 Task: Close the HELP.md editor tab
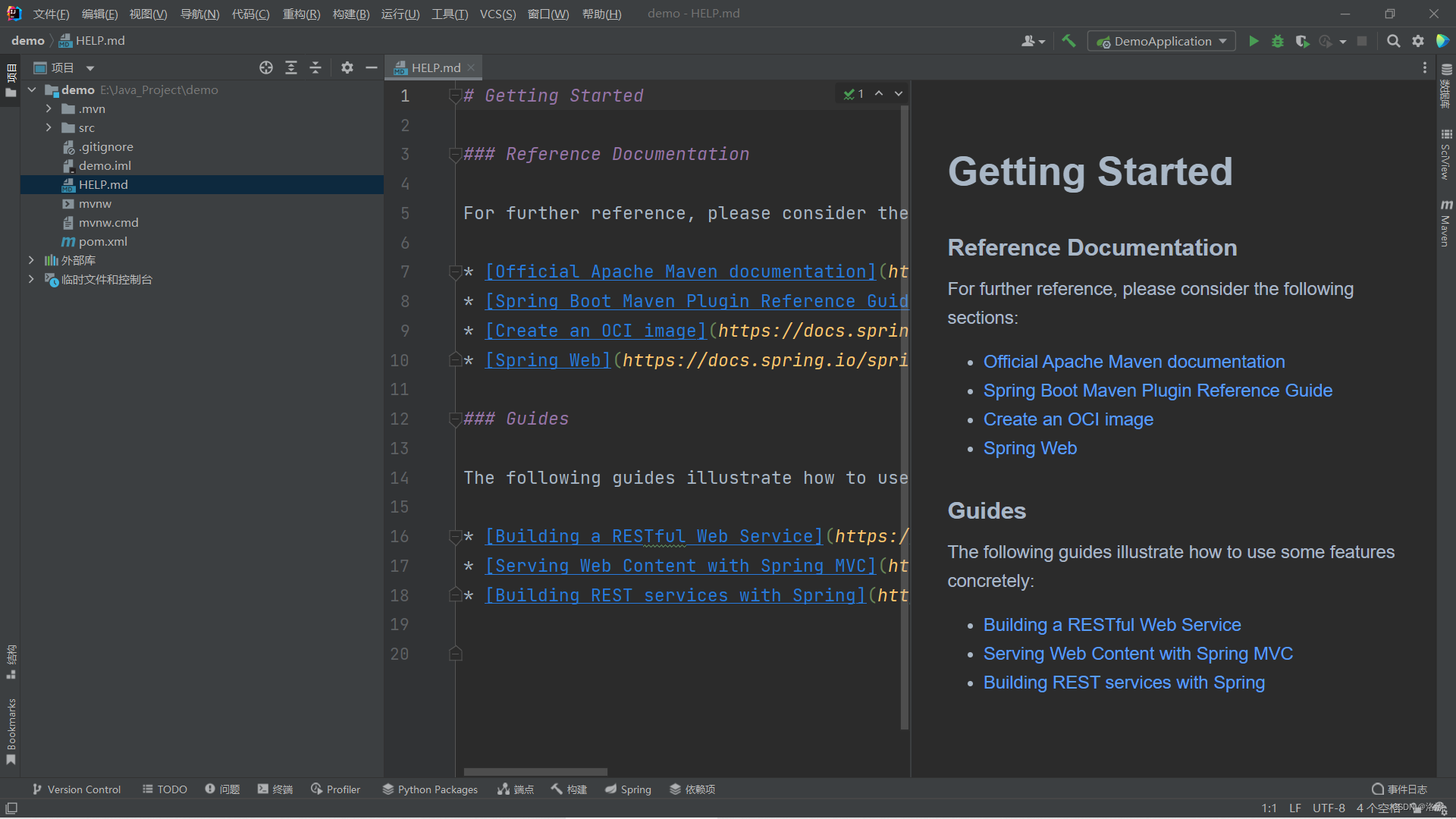[x=471, y=67]
